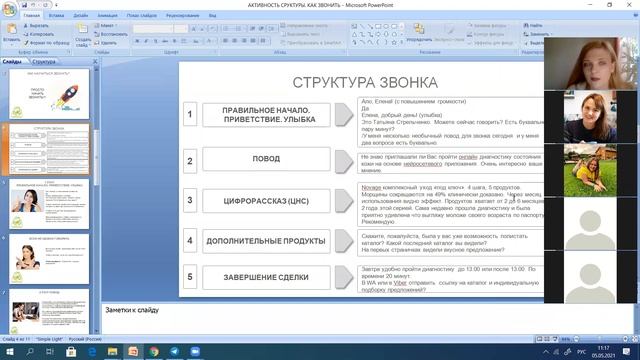640x360 pixels.
Task: Switch to the Структура outline pane tab
Action: click(44, 62)
